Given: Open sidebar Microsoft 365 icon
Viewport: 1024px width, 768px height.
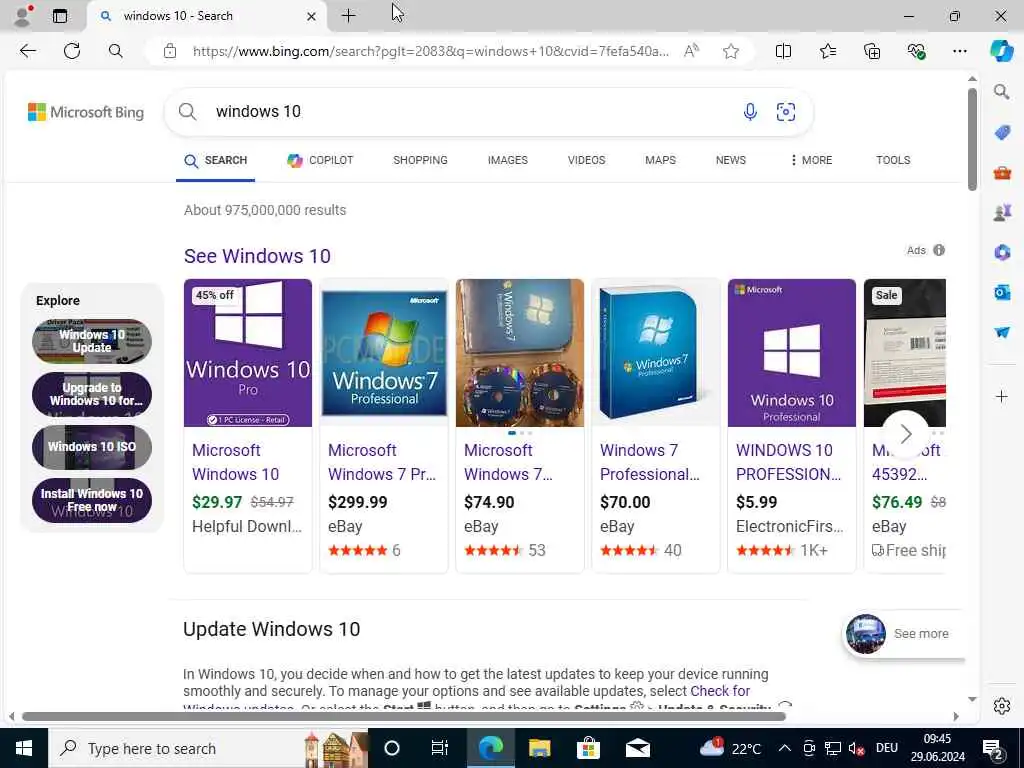Looking at the screenshot, I should (x=1002, y=252).
